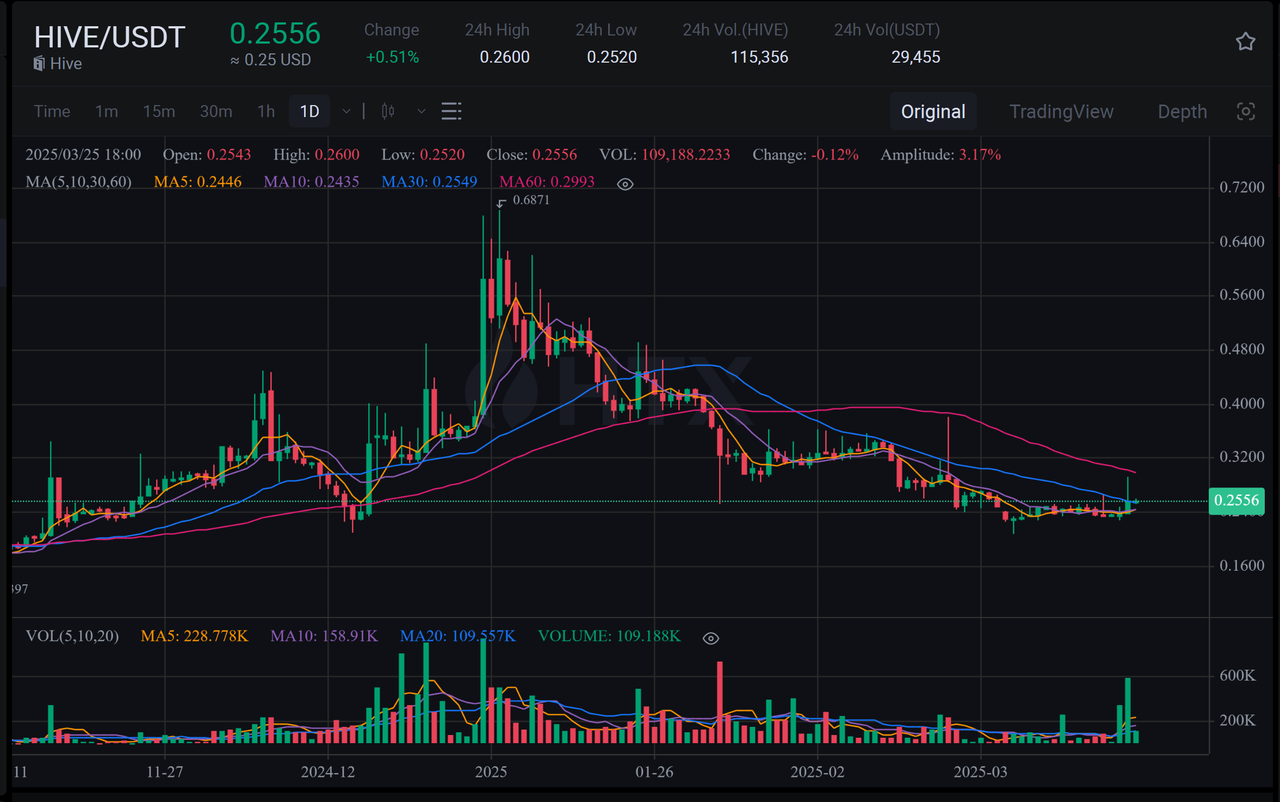Screen dimensions: 1280x802
Task: Click the VOL(5,10,20) indicator label
Action: pyautogui.click(x=72, y=636)
